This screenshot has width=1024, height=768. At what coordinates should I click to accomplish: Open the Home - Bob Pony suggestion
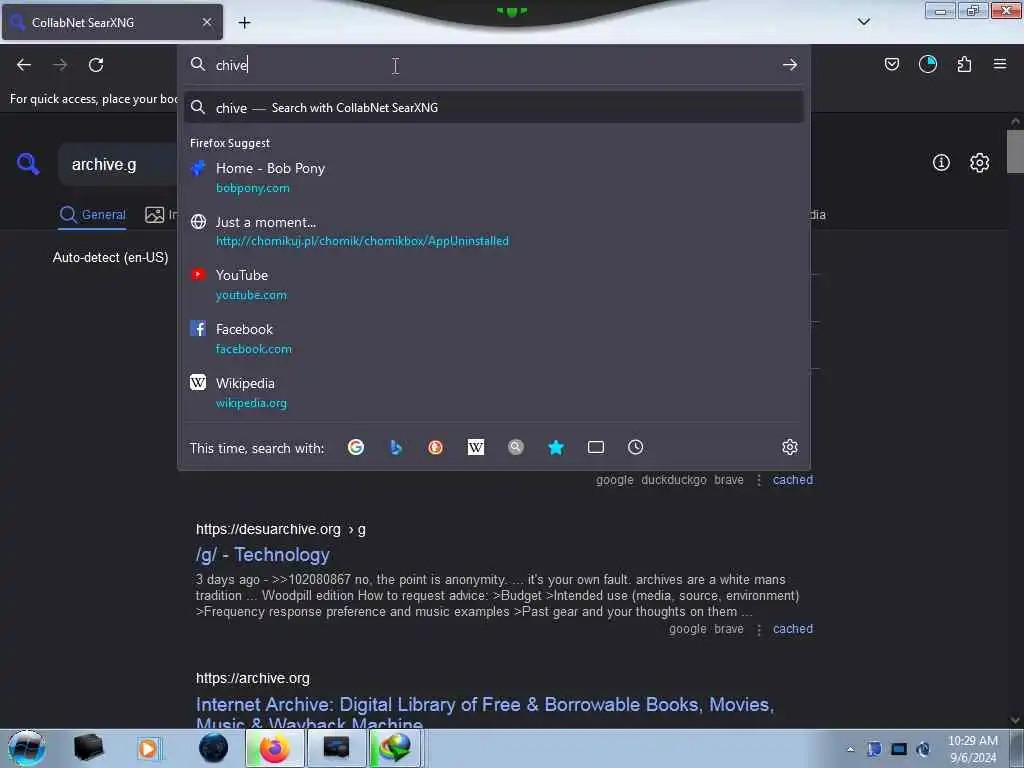point(494,178)
